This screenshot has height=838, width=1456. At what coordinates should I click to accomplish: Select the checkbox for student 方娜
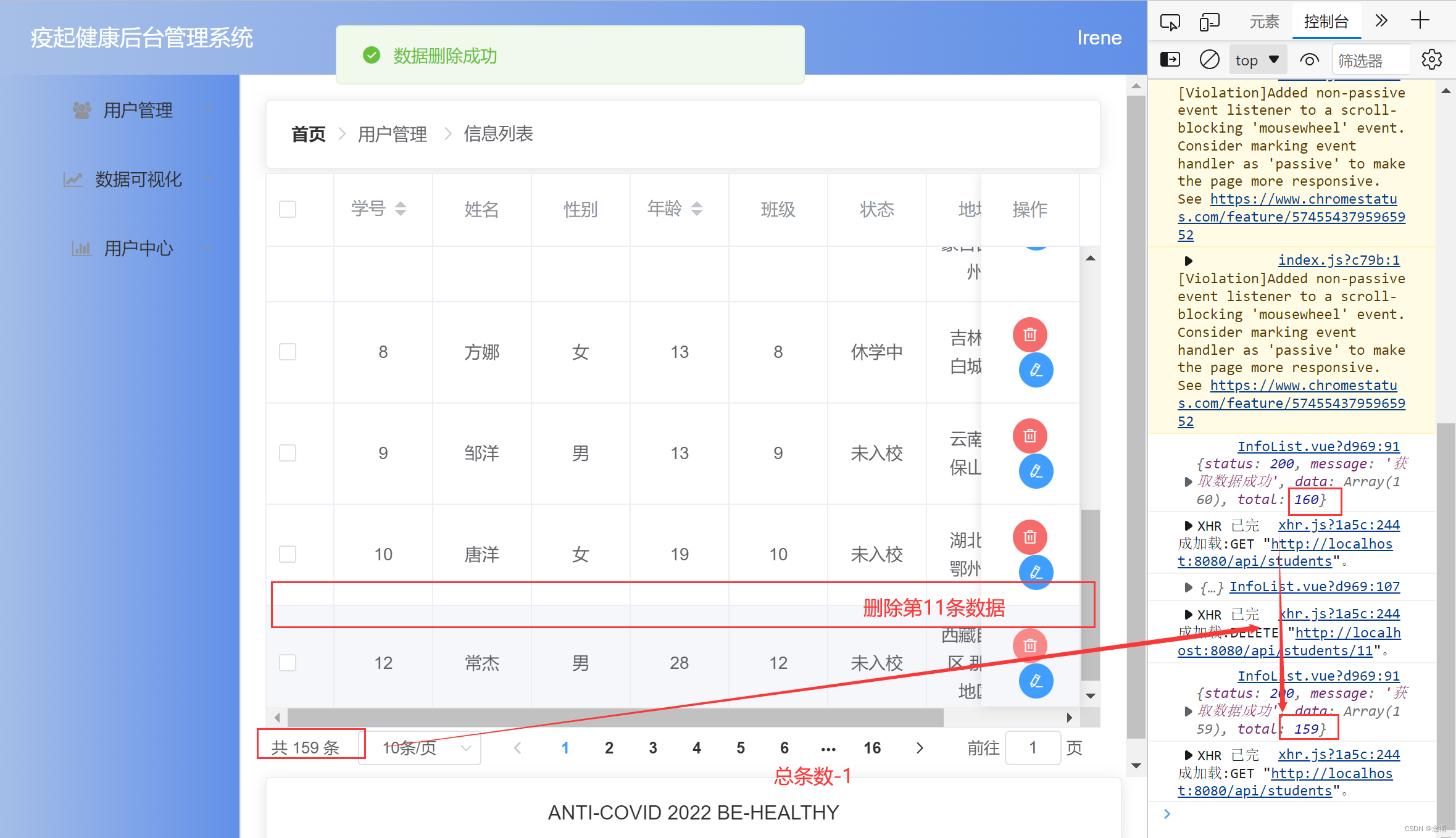(288, 352)
